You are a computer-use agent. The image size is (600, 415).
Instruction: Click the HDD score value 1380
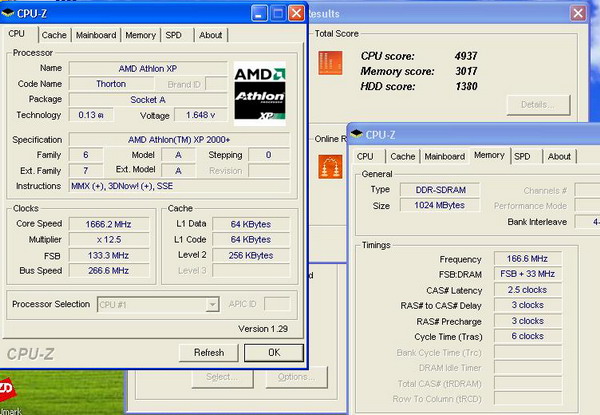(x=466, y=86)
